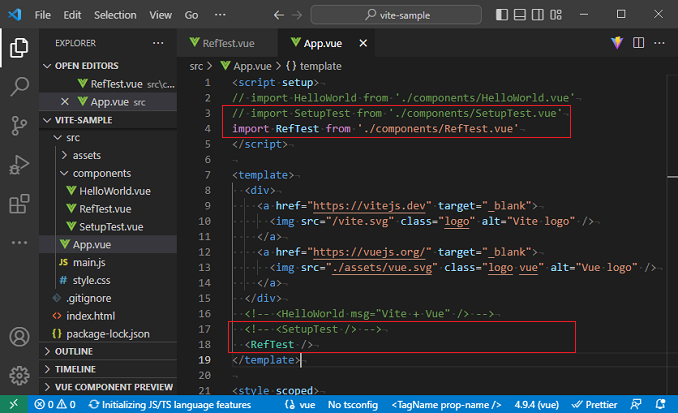Open the Source Control view
Viewport: 678px width, 413px height.
tap(19, 126)
